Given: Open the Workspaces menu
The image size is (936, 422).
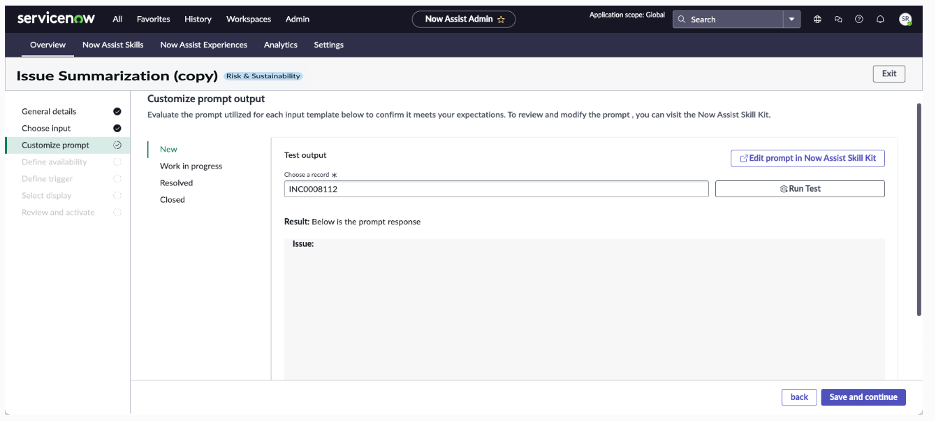Looking at the screenshot, I should pos(248,19).
